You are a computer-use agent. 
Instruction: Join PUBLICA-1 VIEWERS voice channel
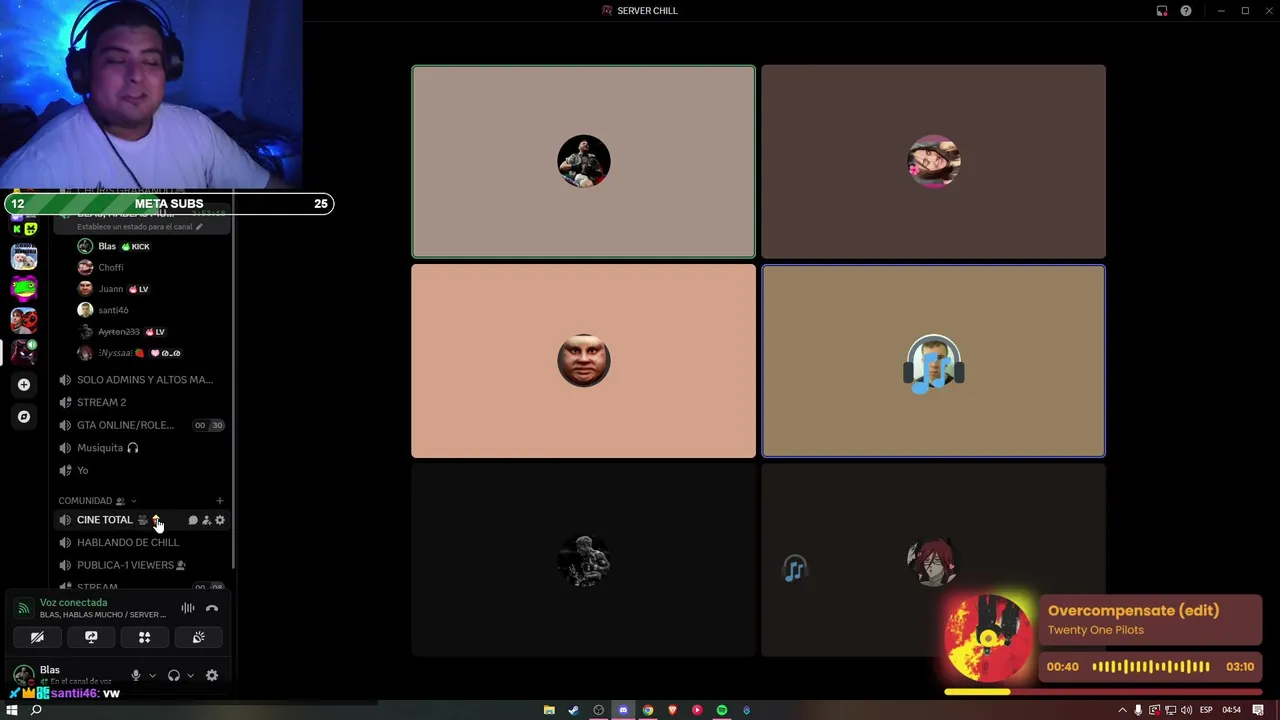pos(140,565)
